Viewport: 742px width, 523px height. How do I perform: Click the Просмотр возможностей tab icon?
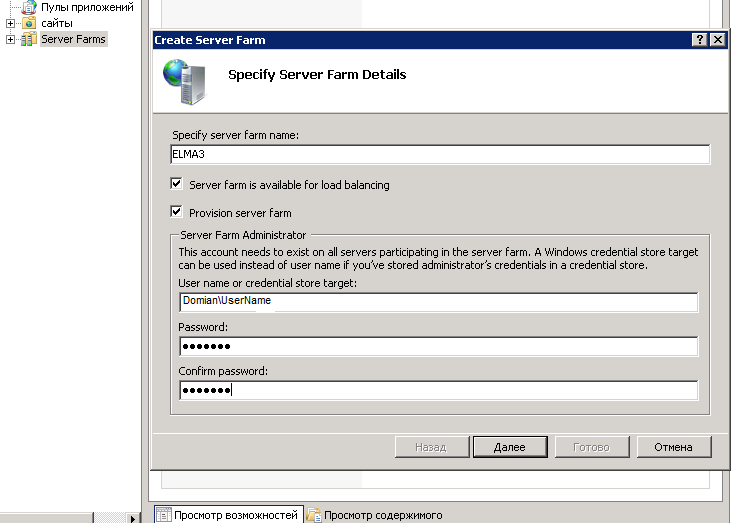[x=162, y=515]
